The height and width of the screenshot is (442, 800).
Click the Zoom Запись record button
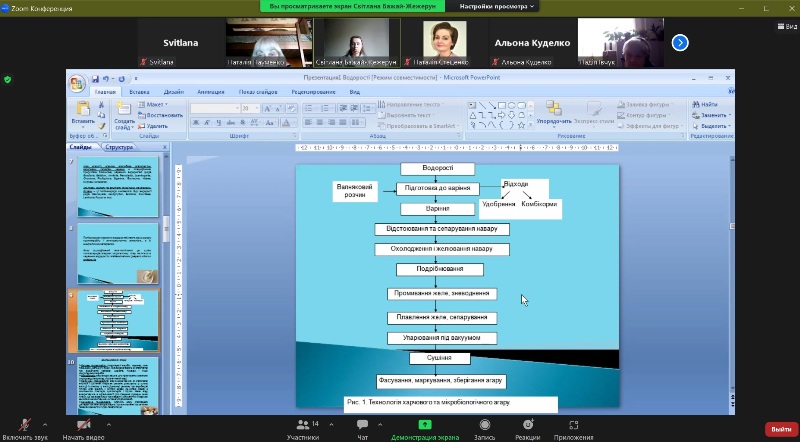pos(485,429)
